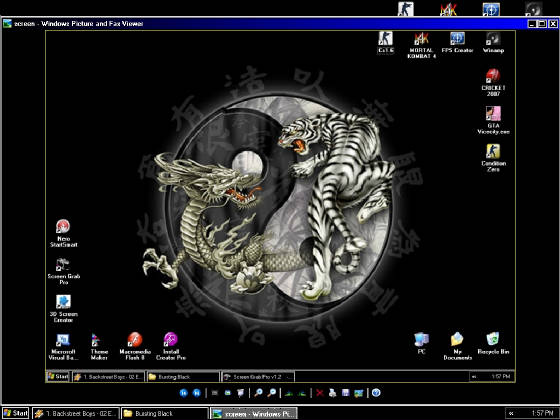Select the Best Fit view icon

pos(215,393)
